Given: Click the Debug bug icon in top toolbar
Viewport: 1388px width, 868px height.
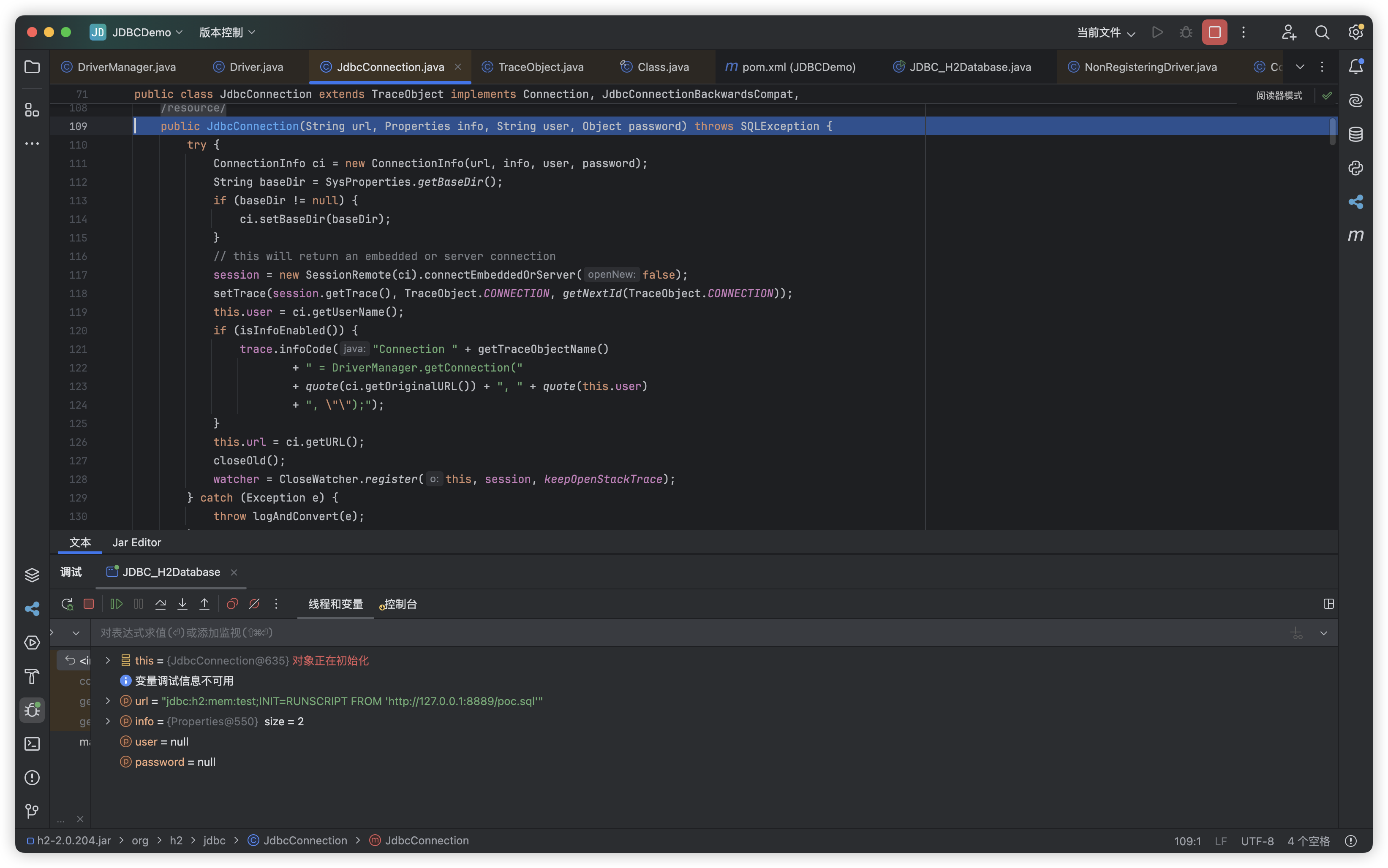Looking at the screenshot, I should [x=1186, y=32].
